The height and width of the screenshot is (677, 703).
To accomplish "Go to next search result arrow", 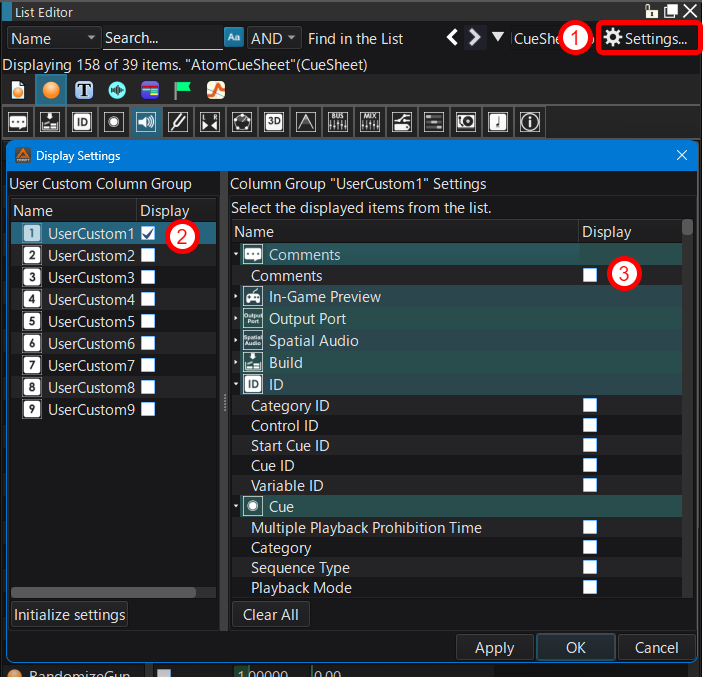I will click(x=475, y=37).
